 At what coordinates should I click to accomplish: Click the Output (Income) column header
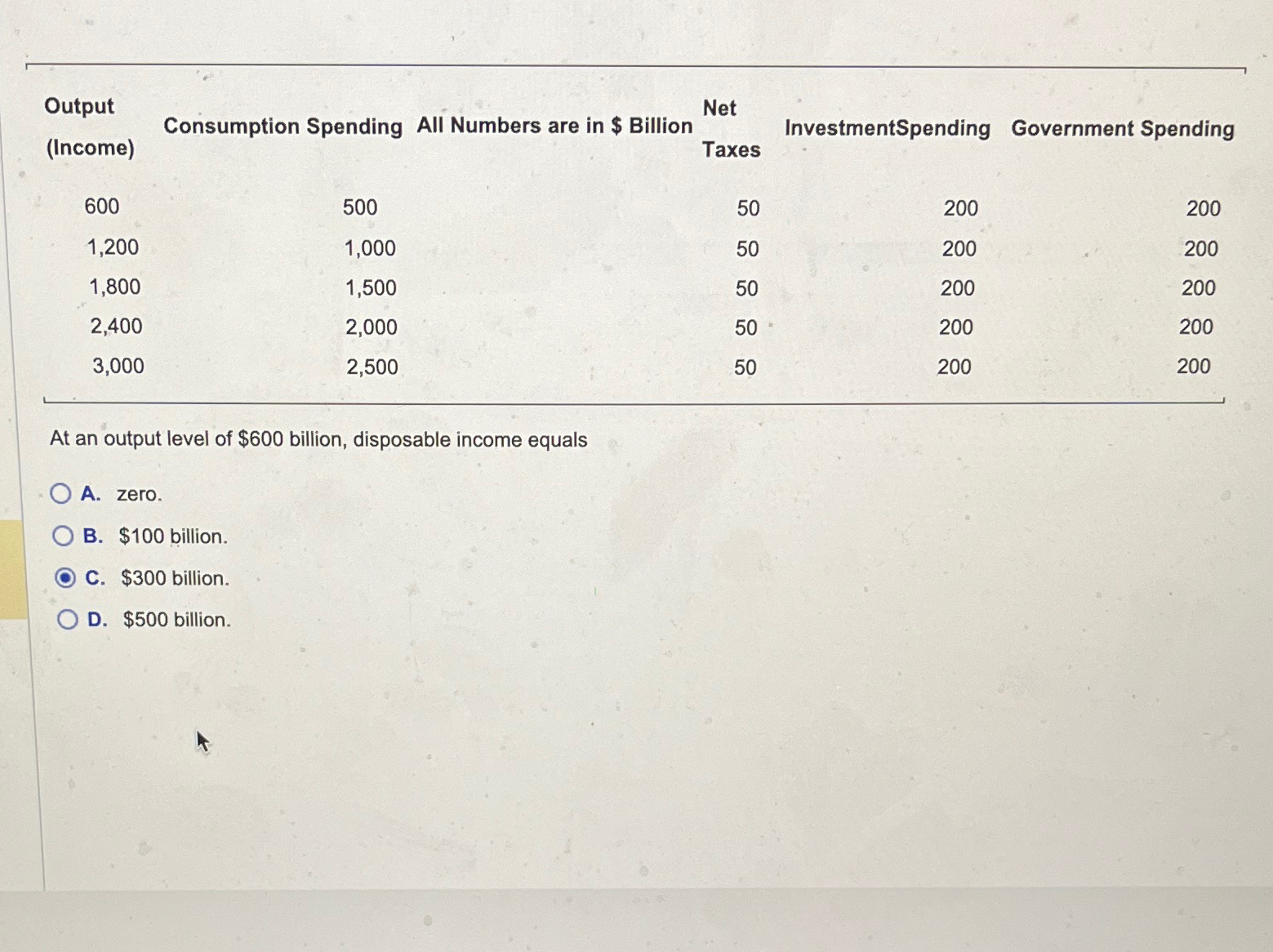pos(90,127)
